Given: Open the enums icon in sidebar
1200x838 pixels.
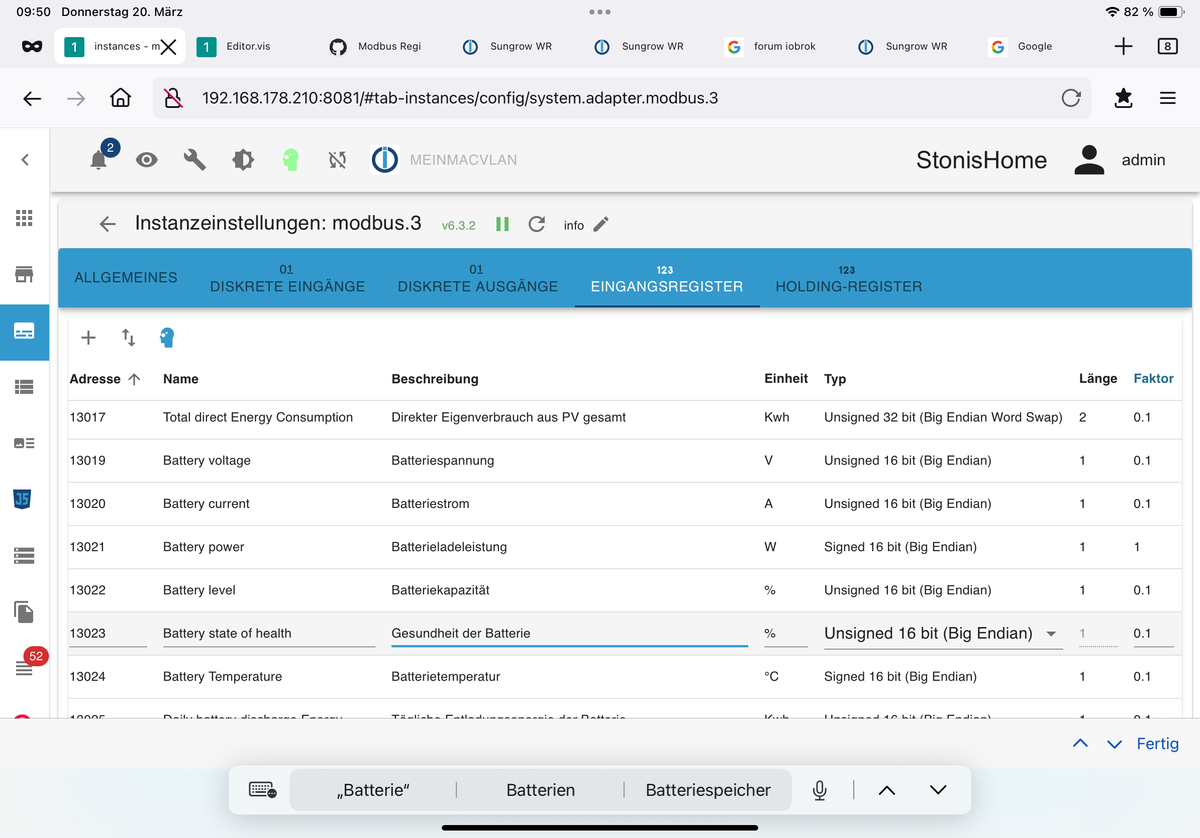Looking at the screenshot, I should point(24,442).
